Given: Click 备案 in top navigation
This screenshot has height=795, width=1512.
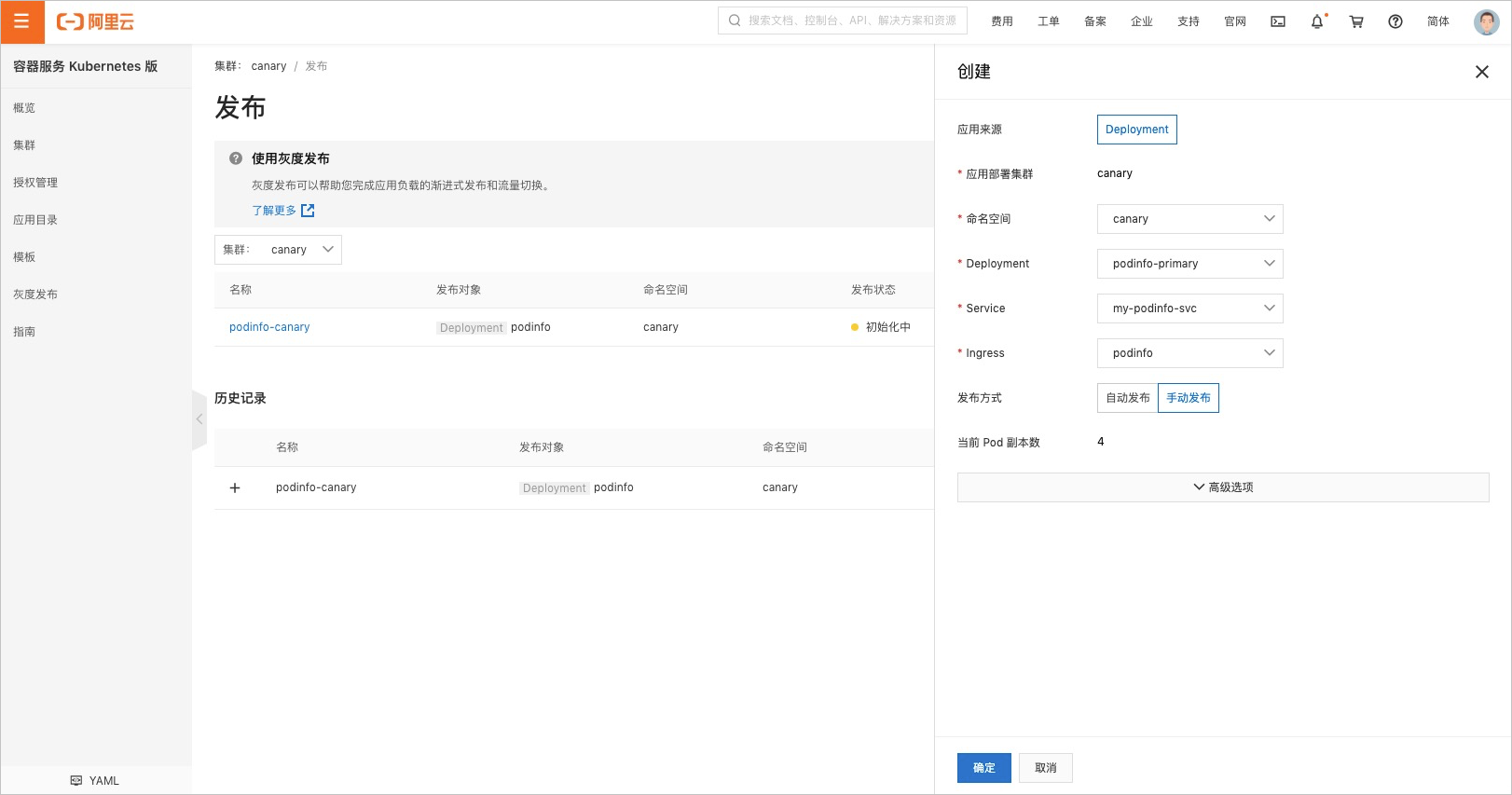Looking at the screenshot, I should click(x=1095, y=21).
